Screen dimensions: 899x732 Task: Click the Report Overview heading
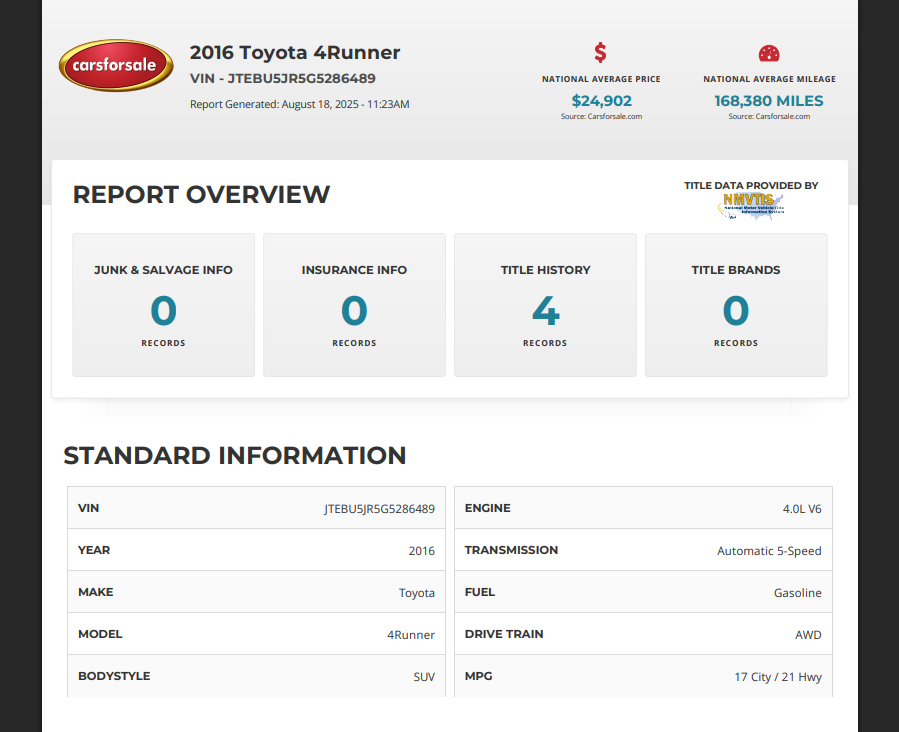click(201, 194)
